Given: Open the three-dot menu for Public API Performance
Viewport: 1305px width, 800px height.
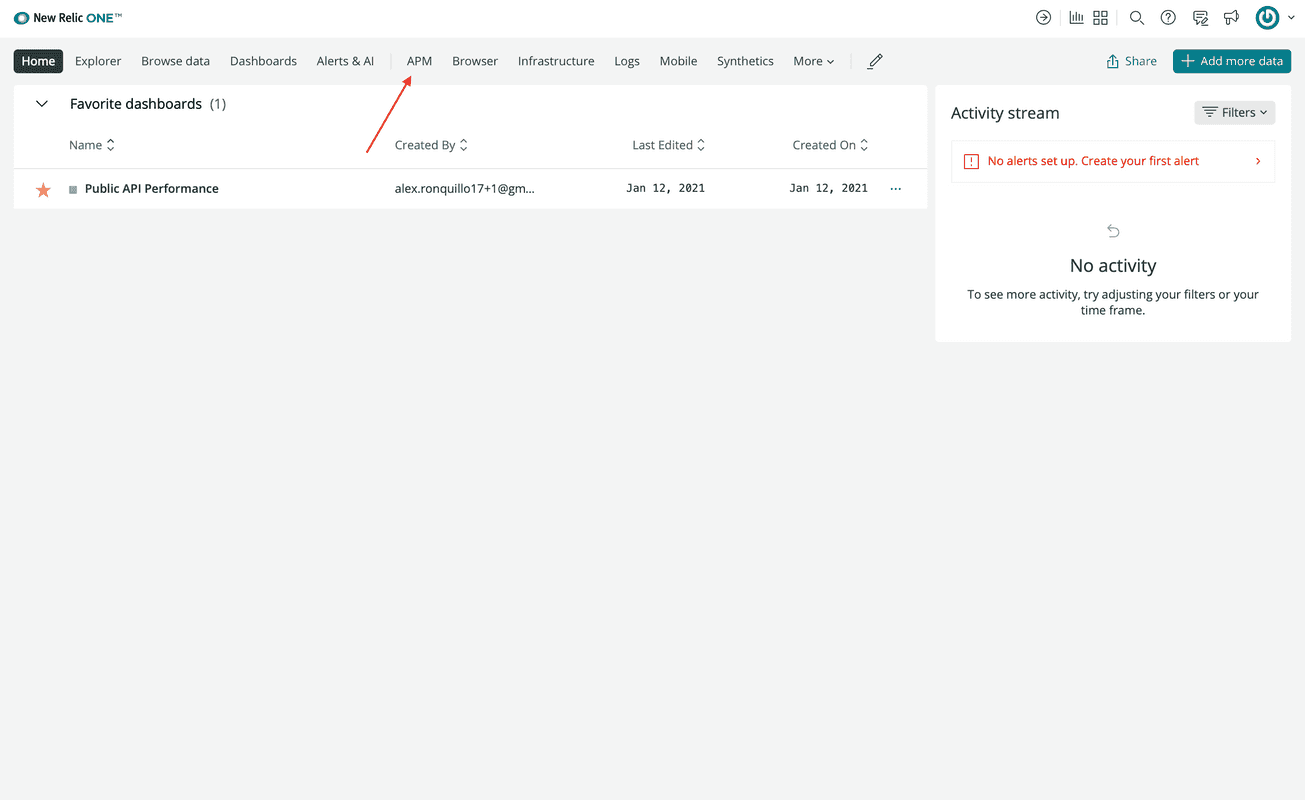Looking at the screenshot, I should pos(896,189).
